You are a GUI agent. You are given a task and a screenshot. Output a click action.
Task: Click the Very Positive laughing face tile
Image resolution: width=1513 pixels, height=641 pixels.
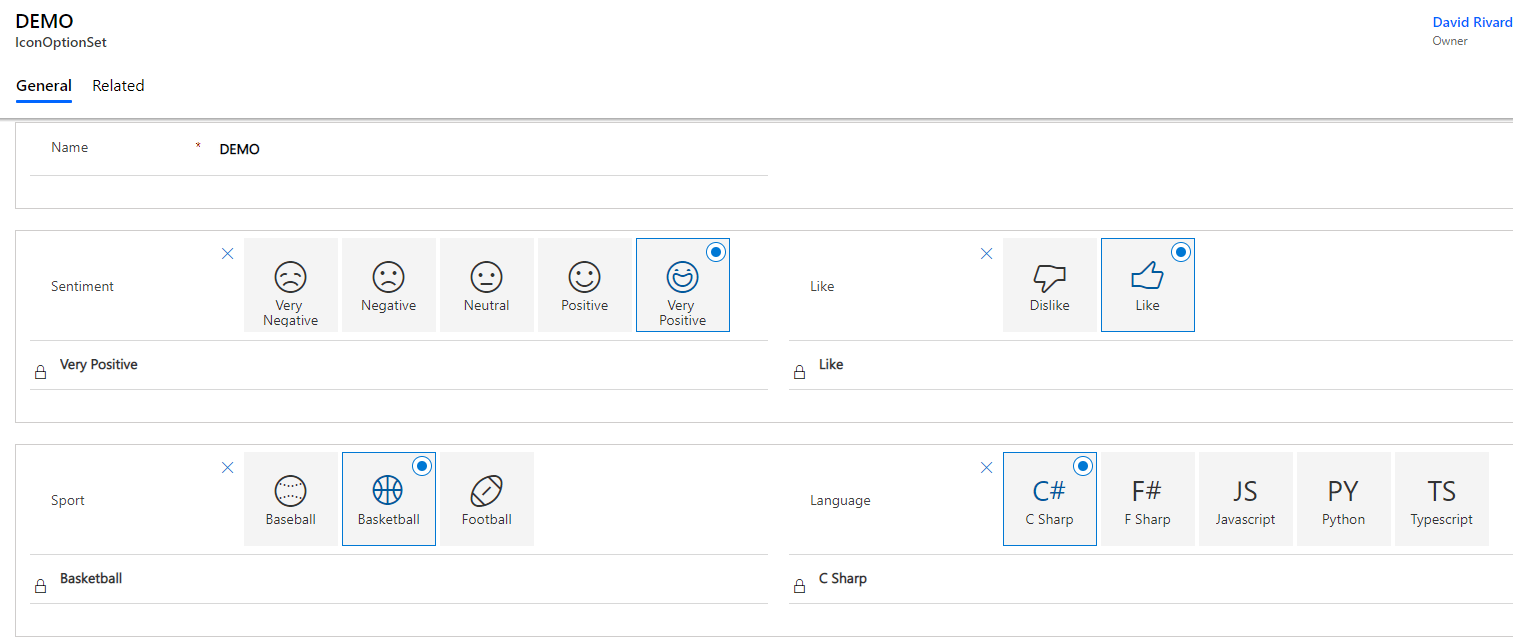[x=682, y=285]
